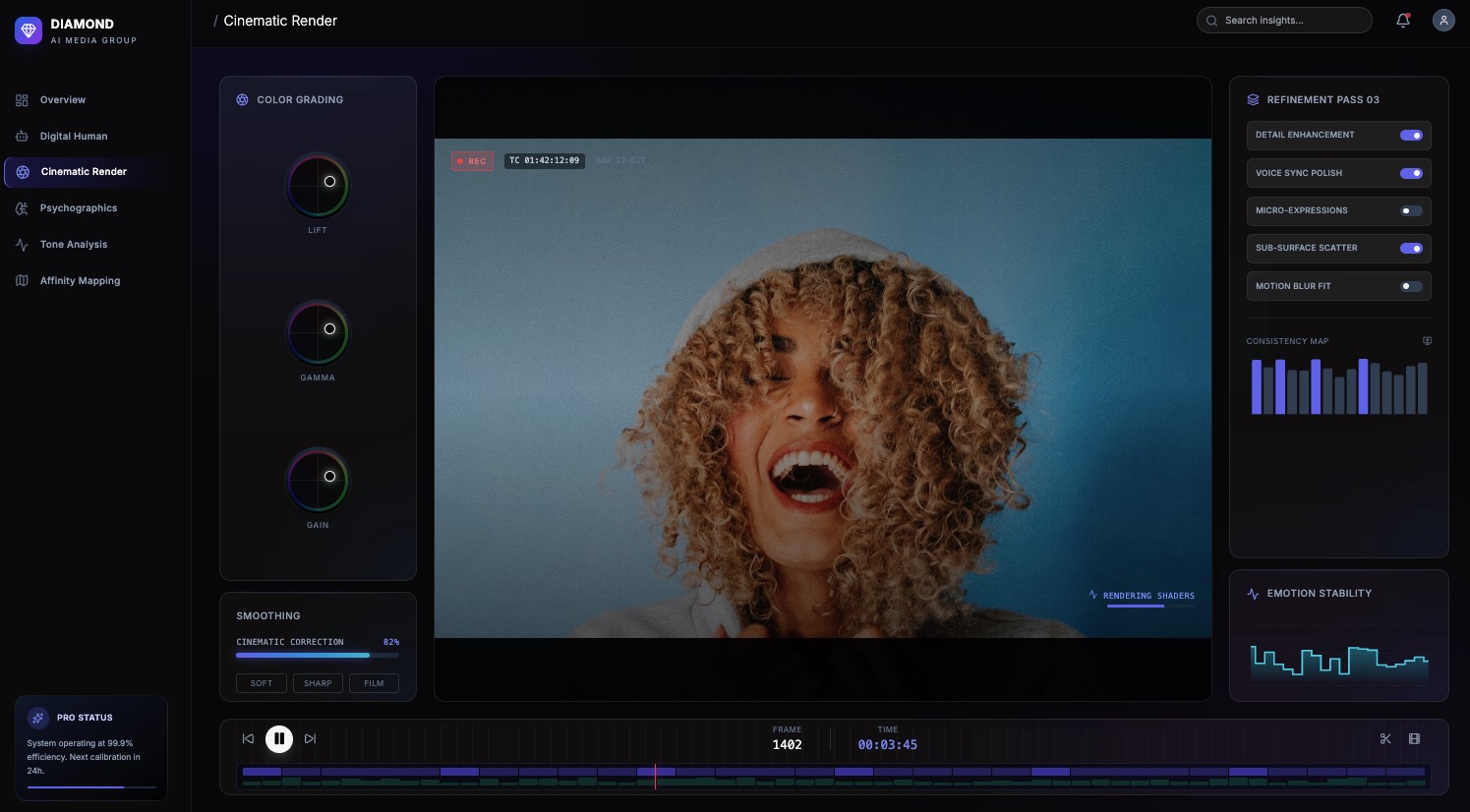This screenshot has width=1470, height=812.
Task: Enable the Micro-Expressions toggle
Action: (x=1411, y=210)
